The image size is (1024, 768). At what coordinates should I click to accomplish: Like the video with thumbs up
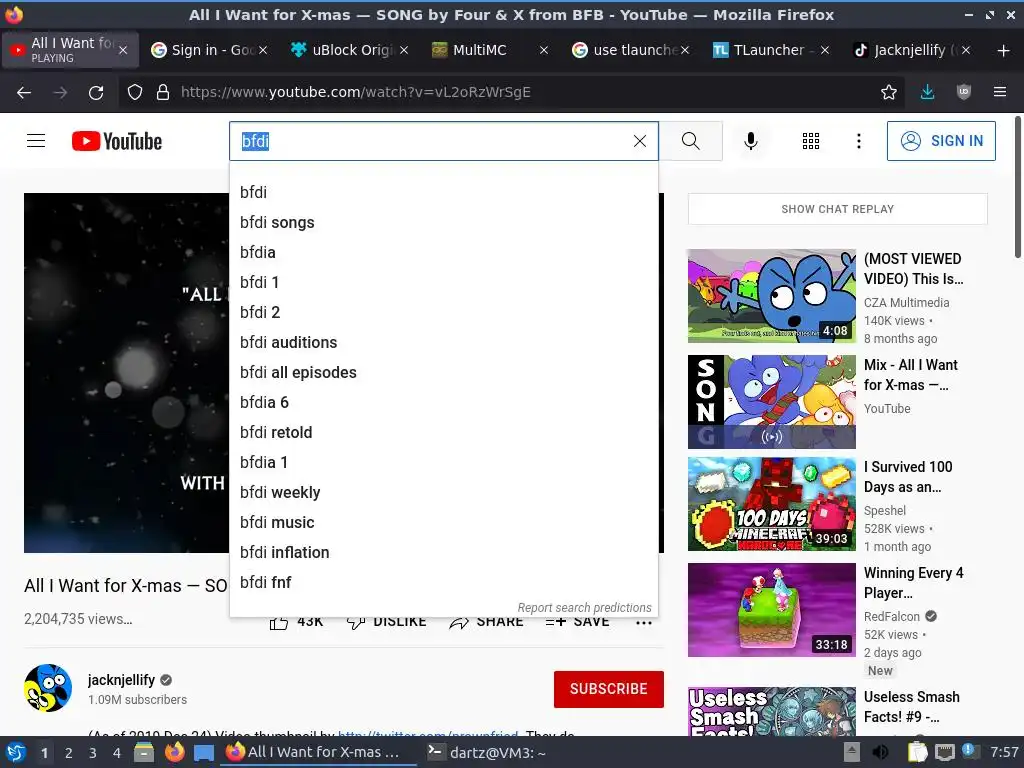pos(279,622)
